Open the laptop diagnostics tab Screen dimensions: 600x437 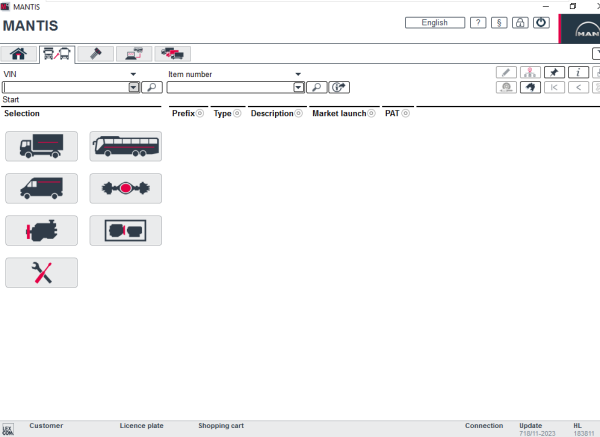[134, 54]
